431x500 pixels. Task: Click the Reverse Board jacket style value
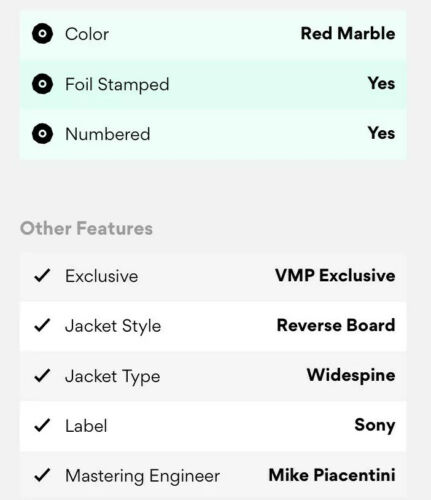click(x=336, y=325)
